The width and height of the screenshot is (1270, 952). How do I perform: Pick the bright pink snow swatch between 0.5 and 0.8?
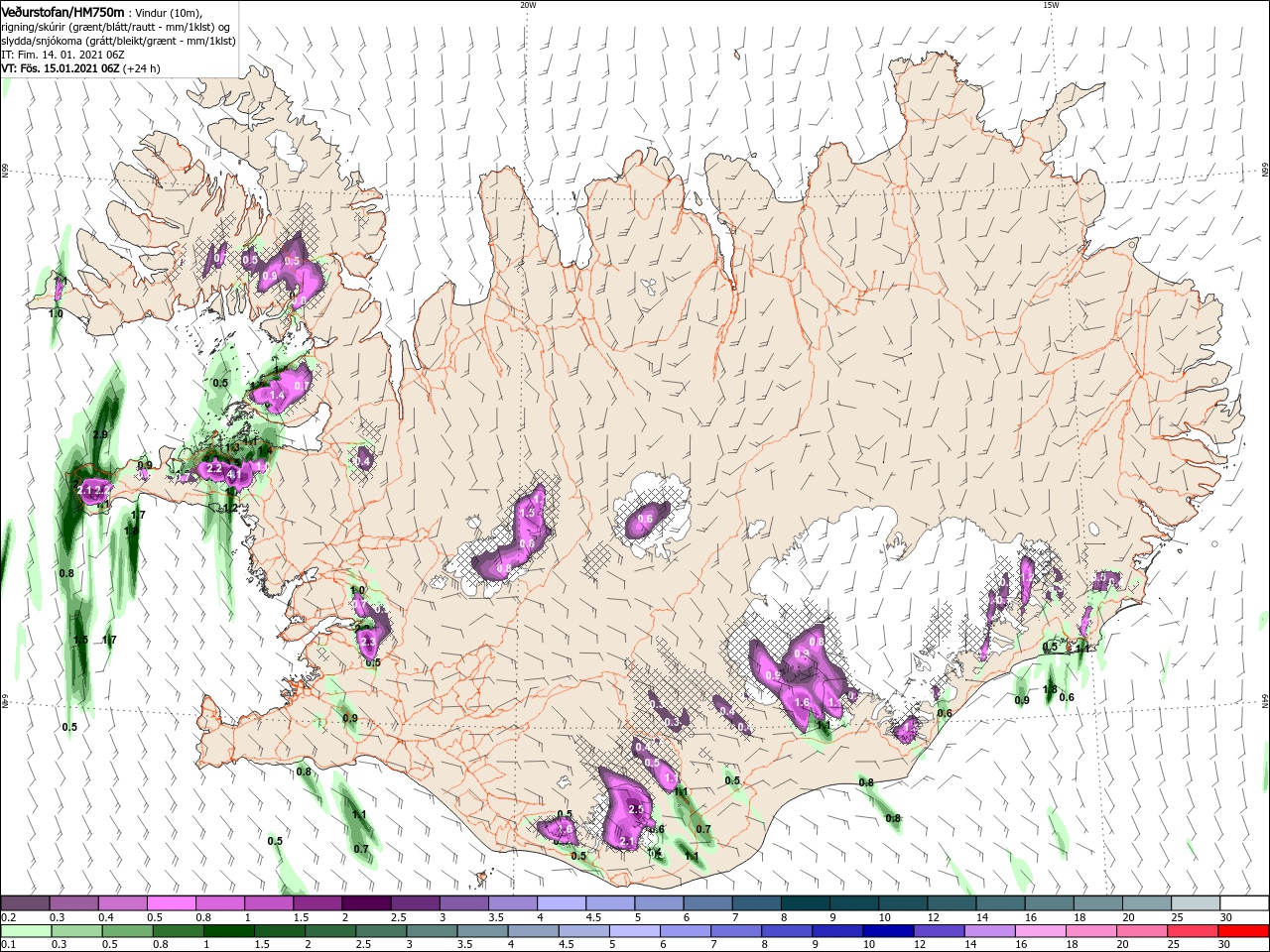click(x=172, y=903)
